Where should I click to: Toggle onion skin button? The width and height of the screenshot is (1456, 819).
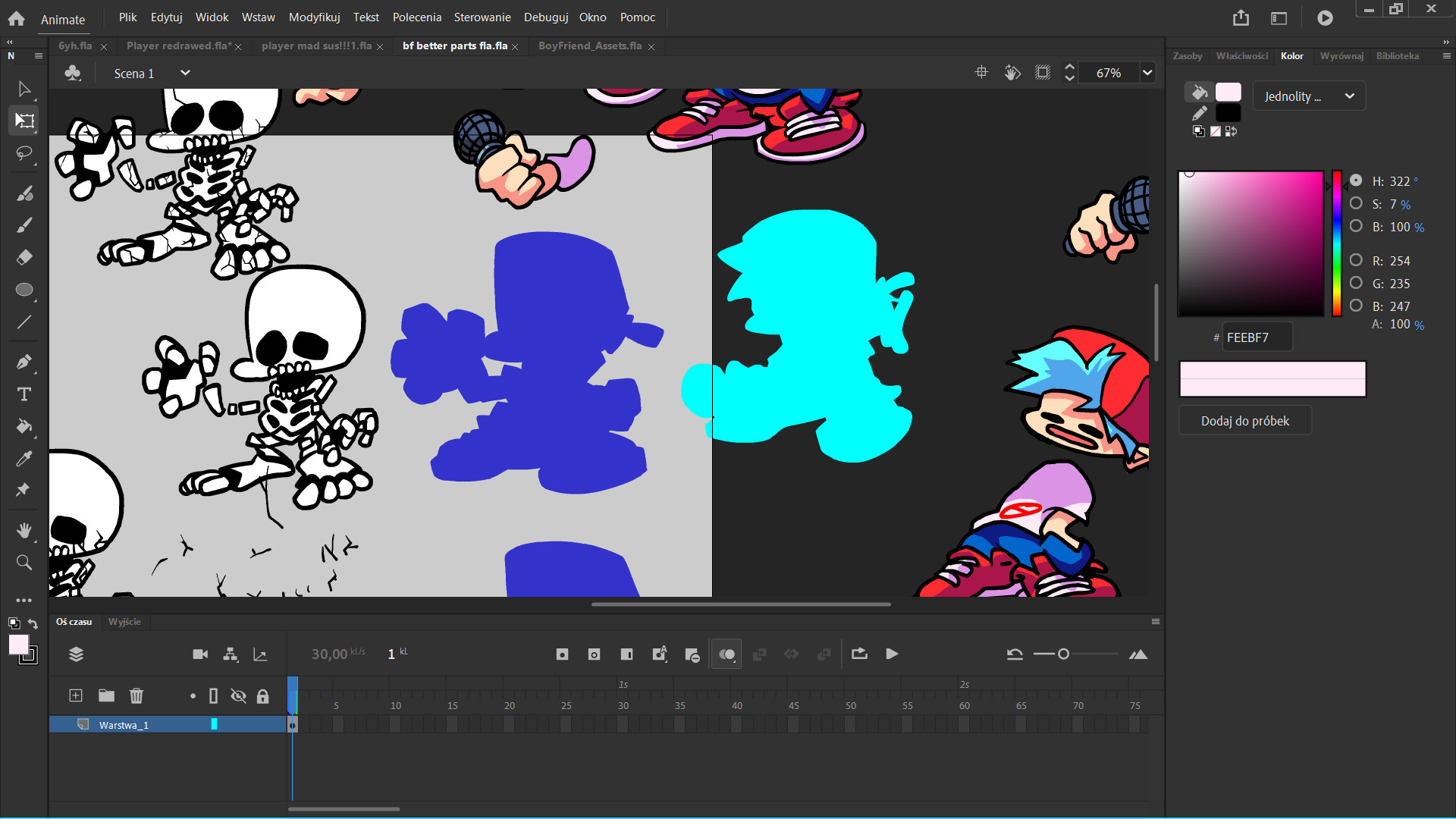726,654
